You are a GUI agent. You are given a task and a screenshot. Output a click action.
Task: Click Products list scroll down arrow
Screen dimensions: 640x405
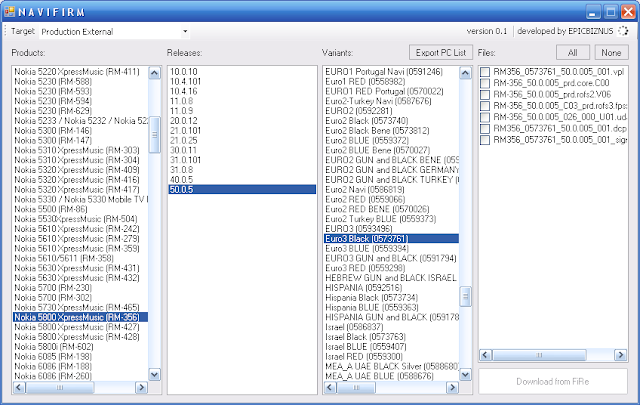coord(154,374)
